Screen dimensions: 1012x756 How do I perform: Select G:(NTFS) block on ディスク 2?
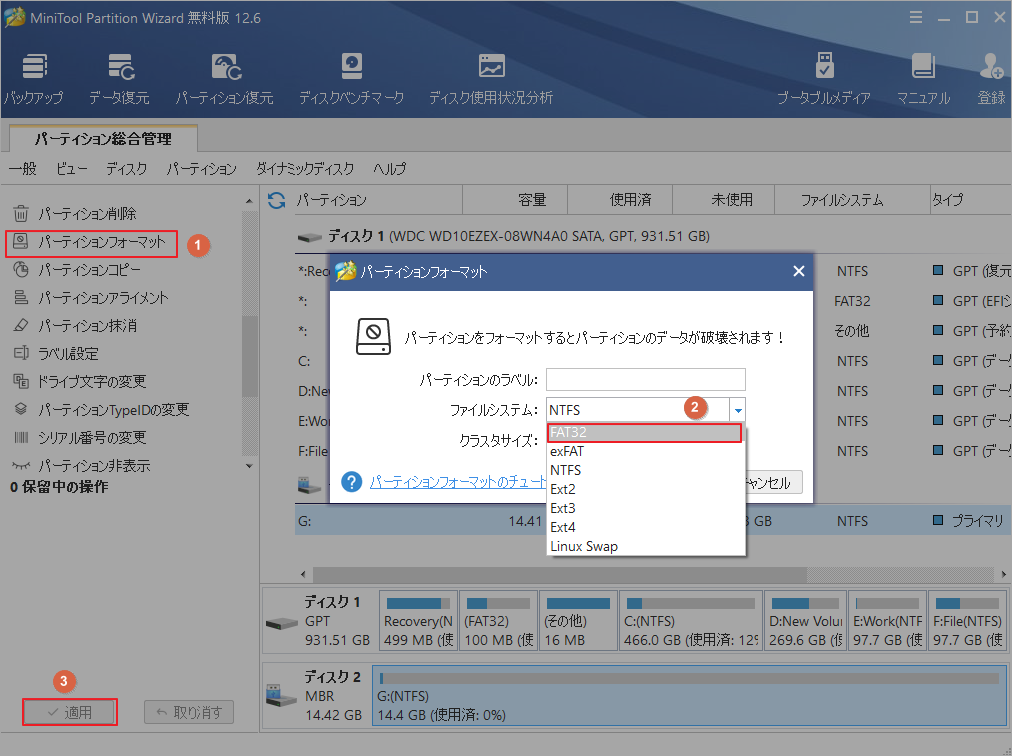pos(689,696)
